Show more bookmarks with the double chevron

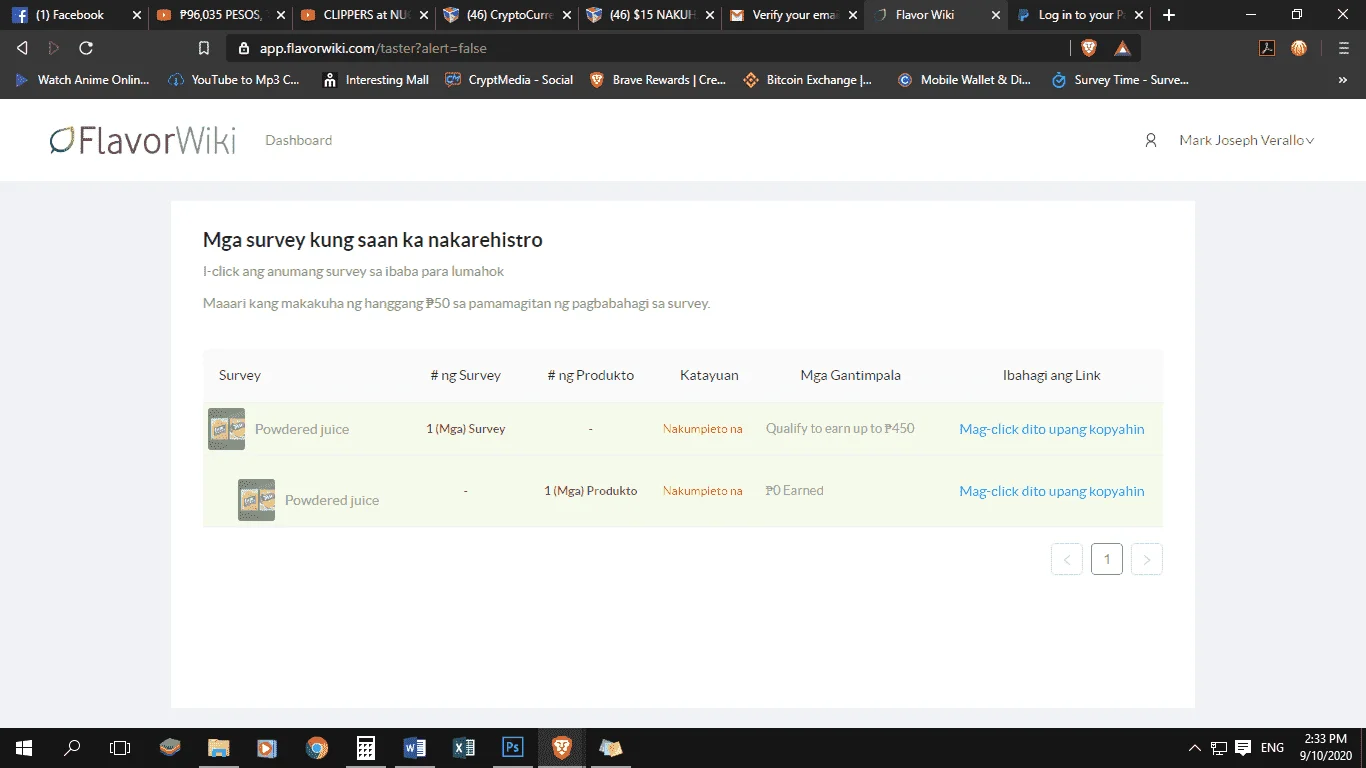[x=1343, y=80]
